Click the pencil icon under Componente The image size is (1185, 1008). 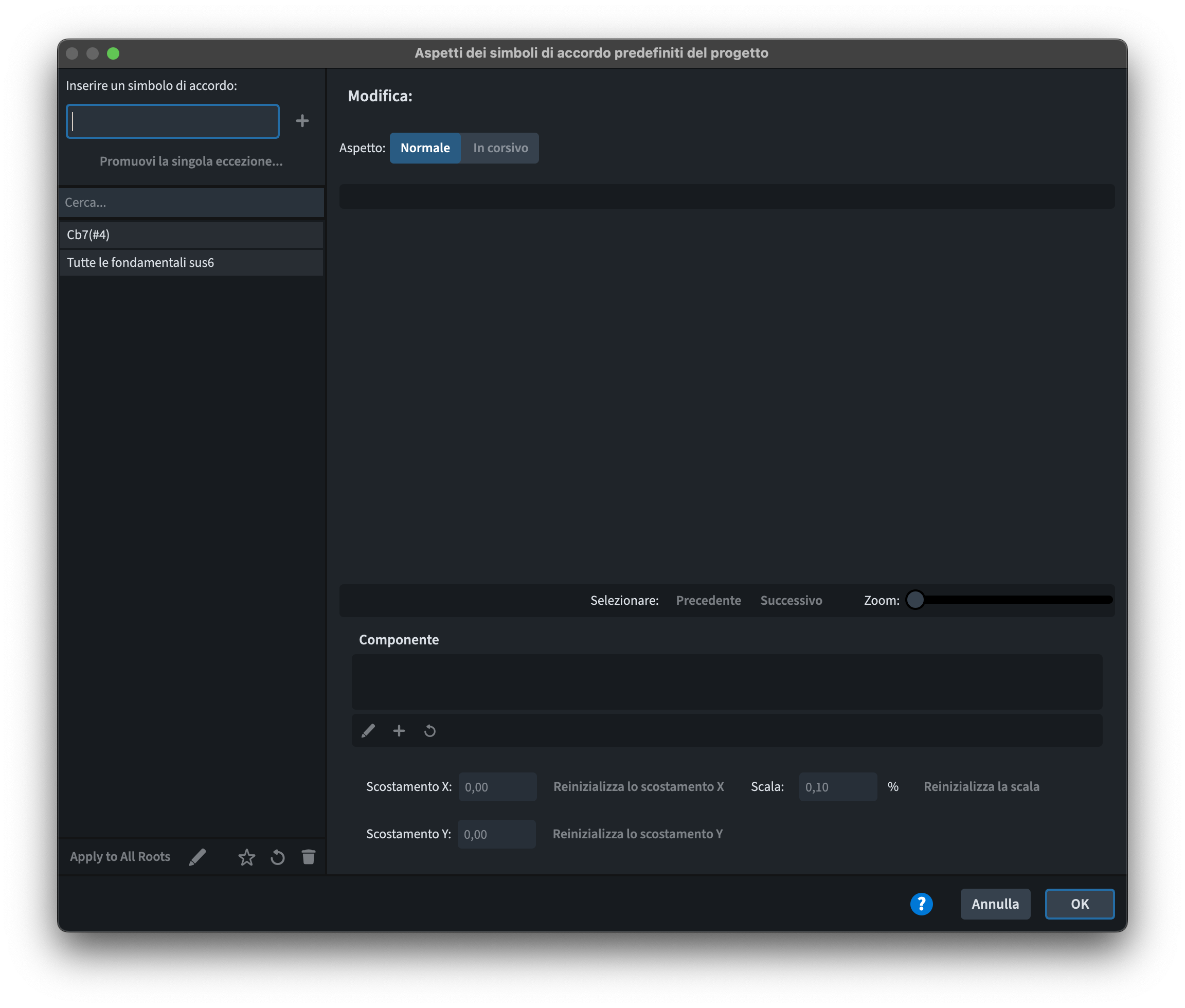point(368,730)
